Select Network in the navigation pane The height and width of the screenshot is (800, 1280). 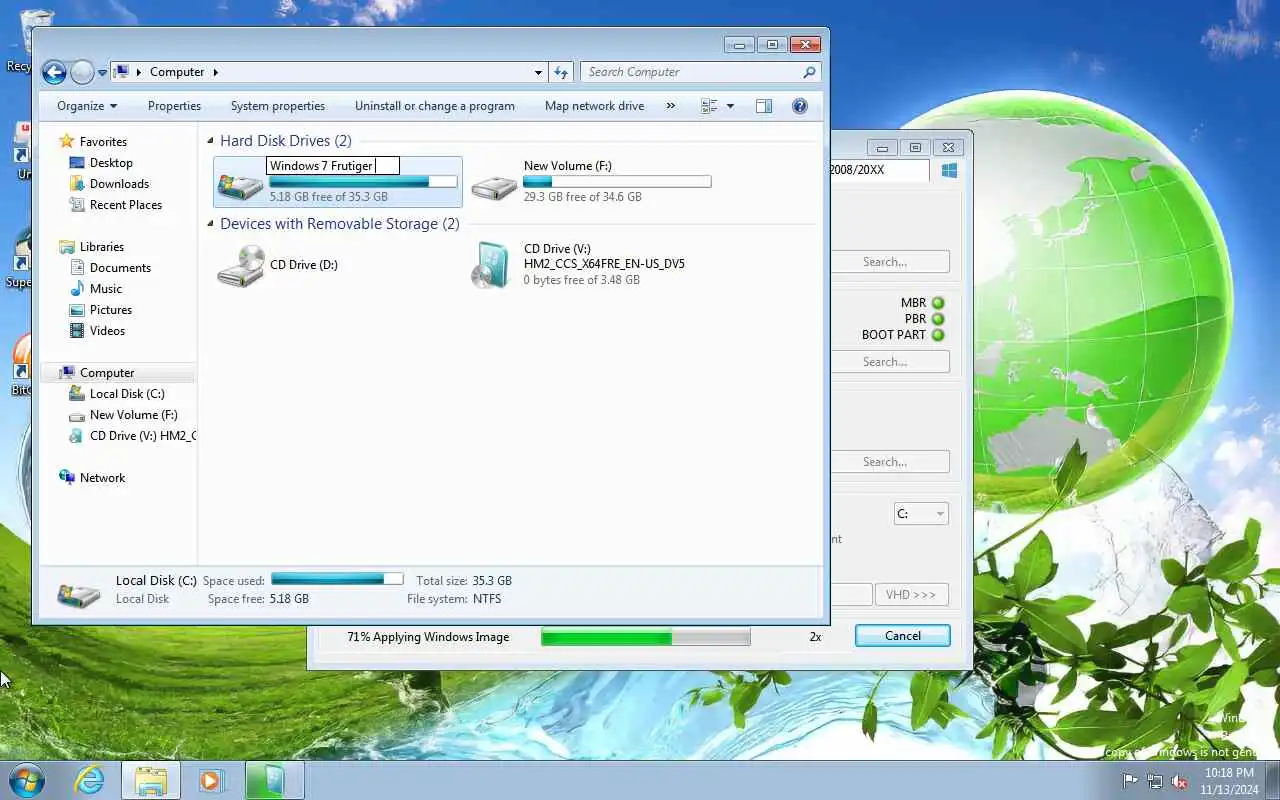102,478
